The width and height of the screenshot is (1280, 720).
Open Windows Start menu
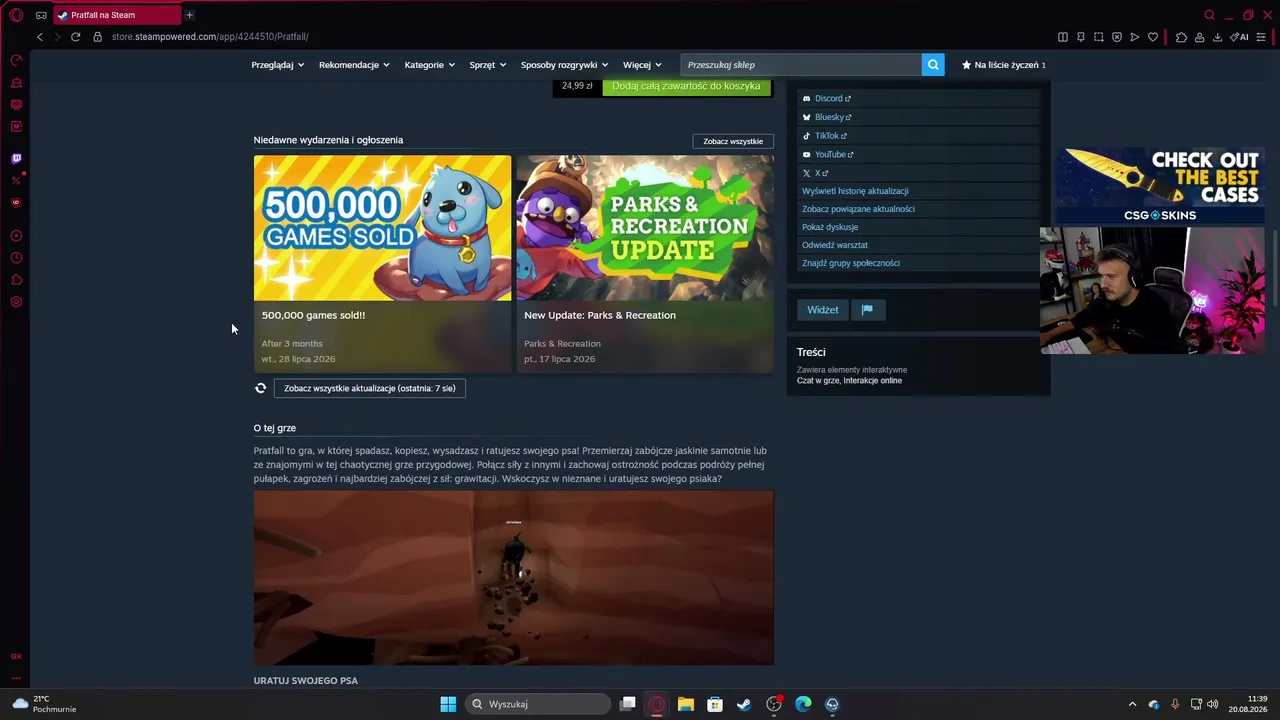(x=448, y=704)
